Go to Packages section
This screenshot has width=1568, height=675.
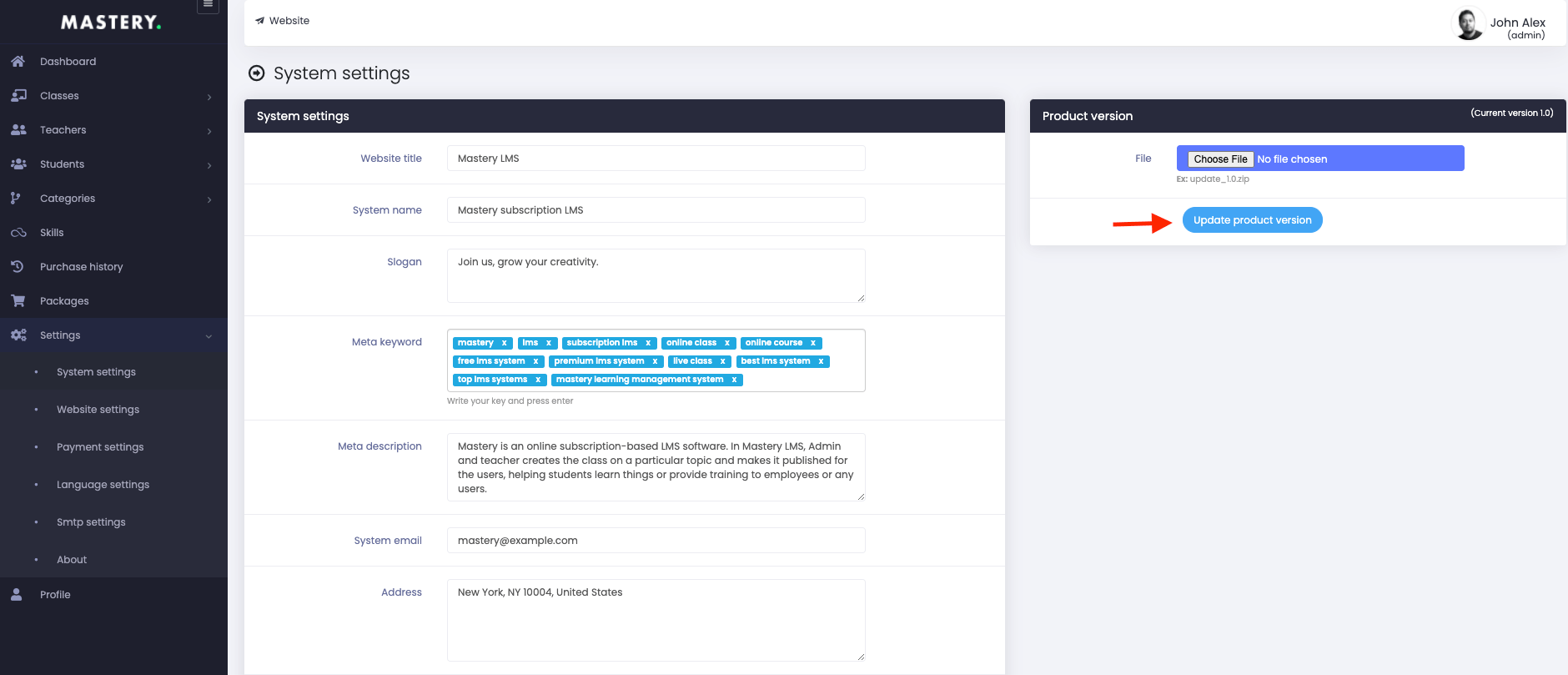(x=113, y=300)
